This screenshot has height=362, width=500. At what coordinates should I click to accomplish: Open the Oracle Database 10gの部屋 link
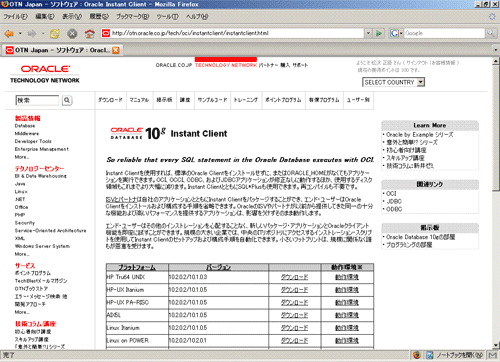click(421, 237)
